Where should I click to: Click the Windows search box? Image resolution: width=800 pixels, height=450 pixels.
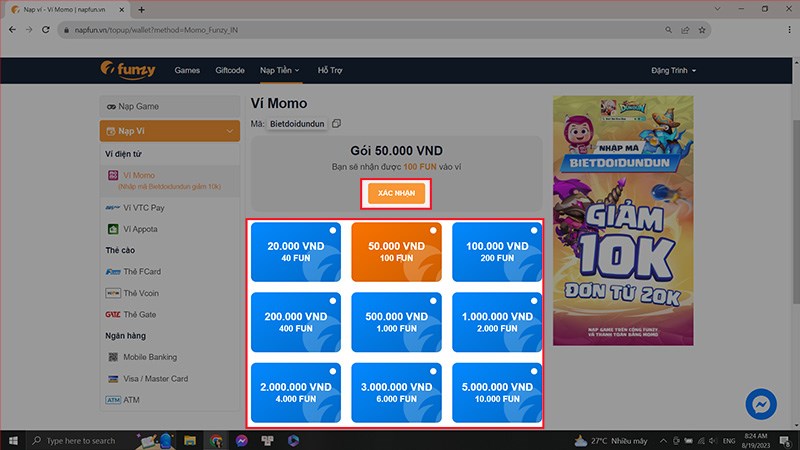tap(80, 440)
